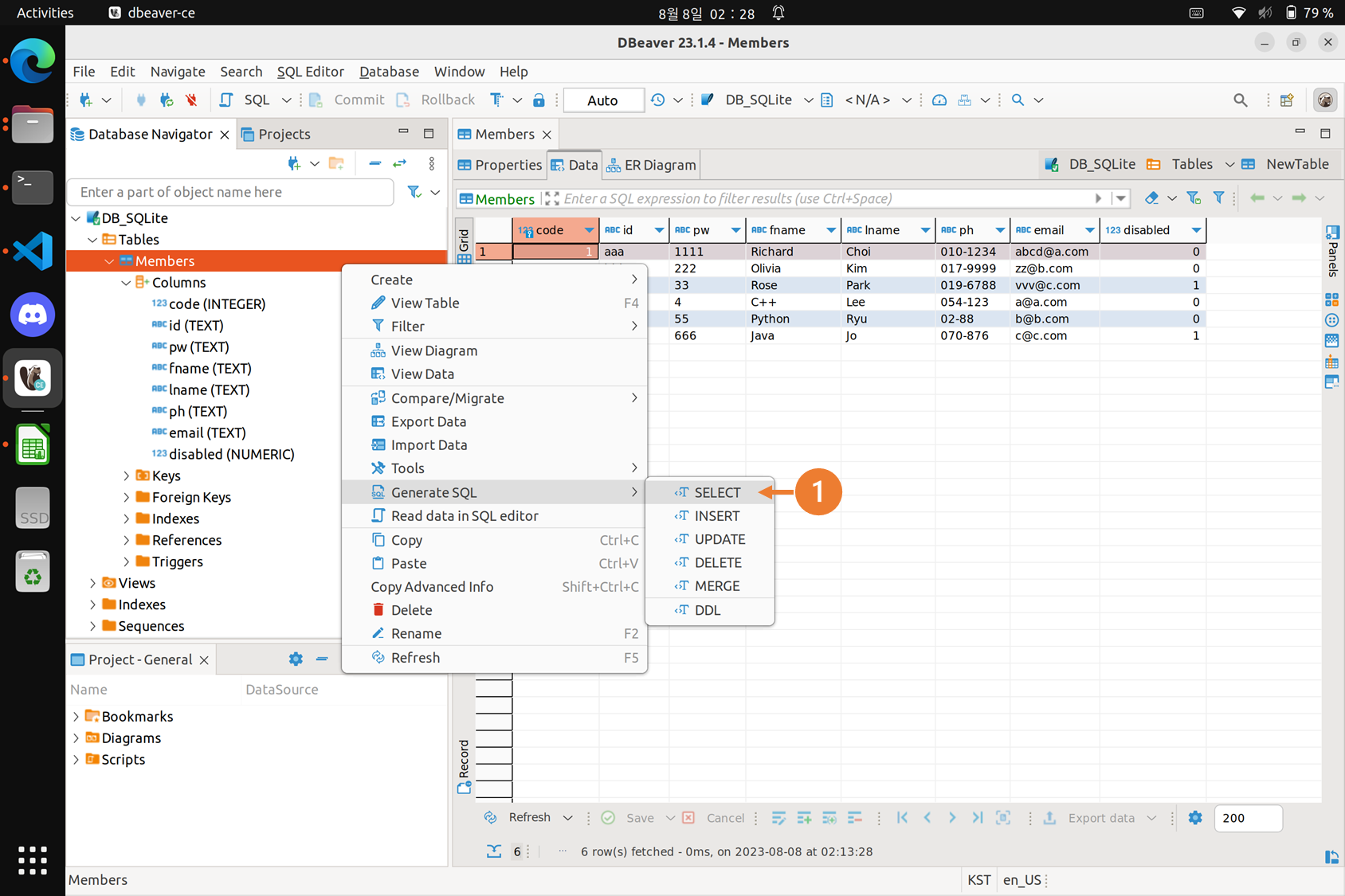The height and width of the screenshot is (896, 1345).
Task: Click the Commit transaction button
Action: (x=348, y=100)
